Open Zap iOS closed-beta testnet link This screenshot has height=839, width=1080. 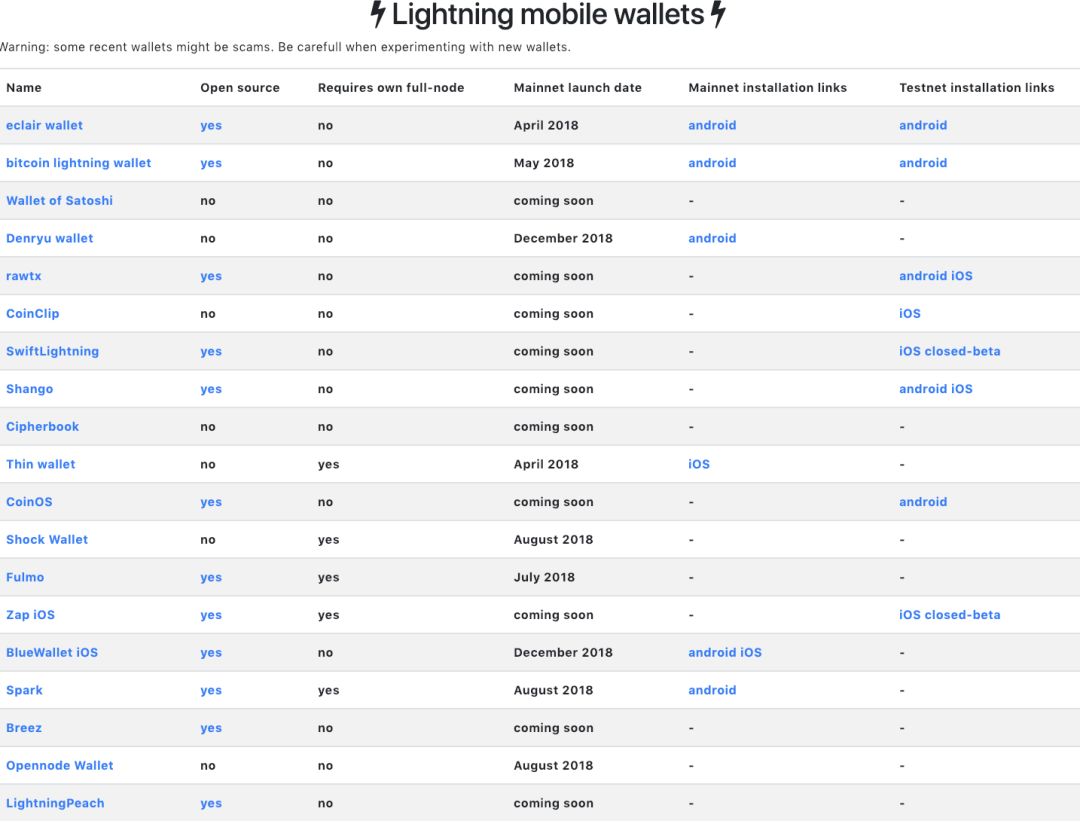(x=950, y=615)
